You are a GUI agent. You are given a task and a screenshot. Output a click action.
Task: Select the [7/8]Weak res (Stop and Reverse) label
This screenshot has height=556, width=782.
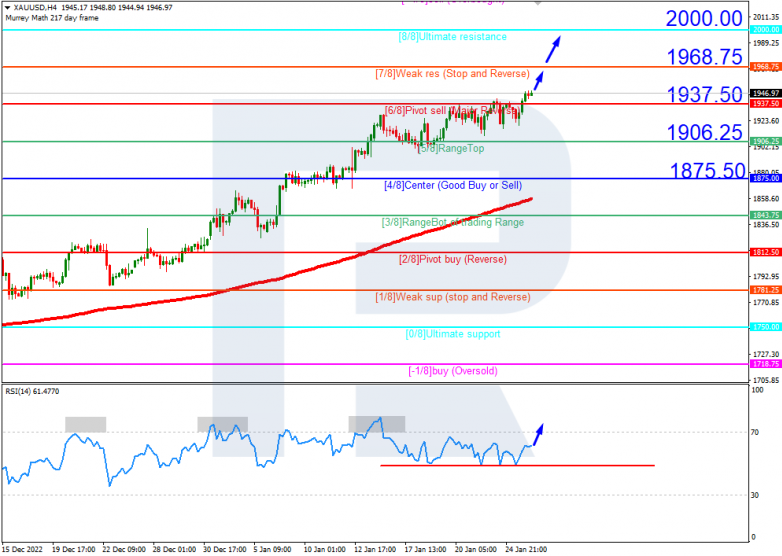click(x=452, y=74)
